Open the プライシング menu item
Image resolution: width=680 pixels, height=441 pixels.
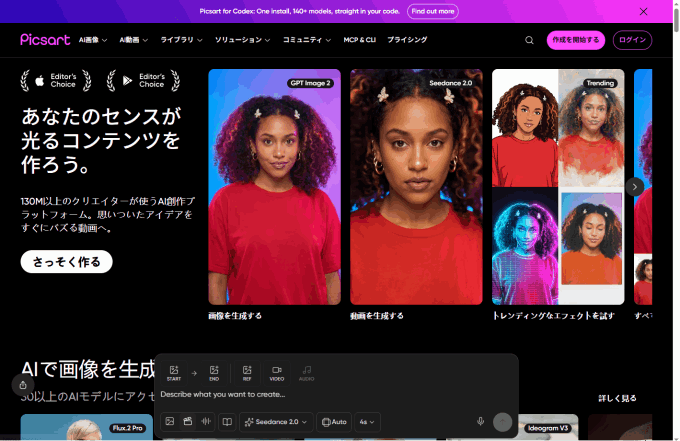point(407,40)
